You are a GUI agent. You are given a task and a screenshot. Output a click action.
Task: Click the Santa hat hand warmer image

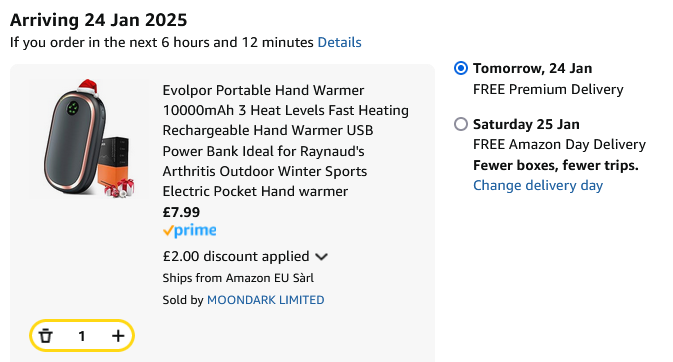coord(90,138)
